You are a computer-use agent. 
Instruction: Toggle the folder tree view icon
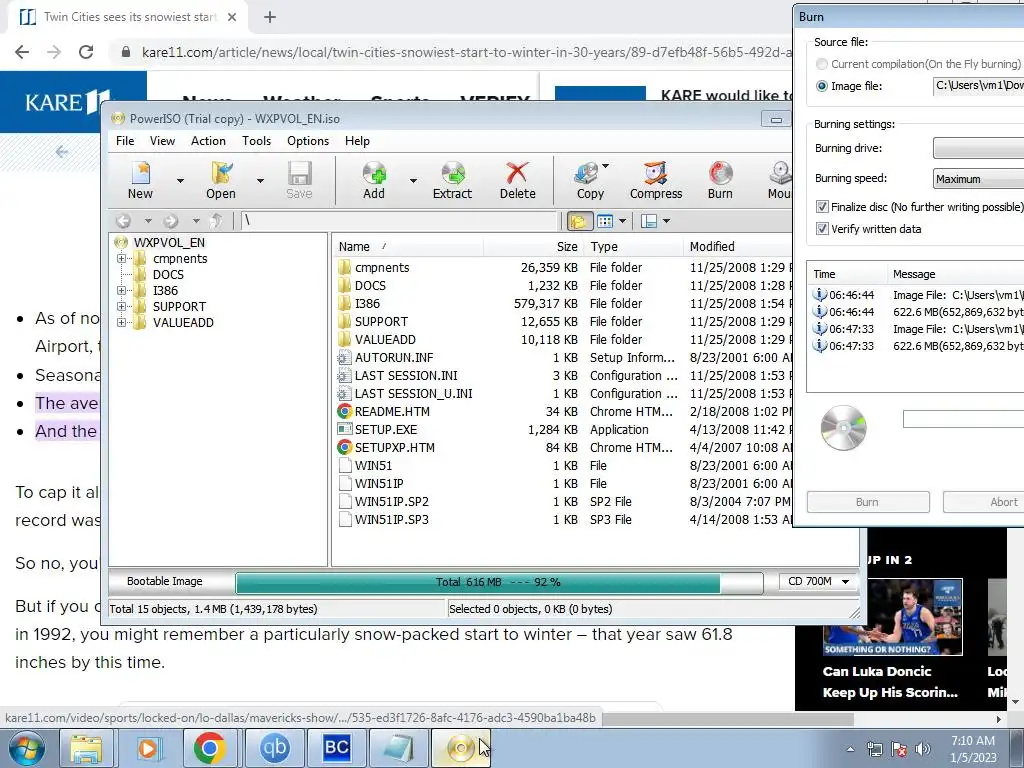[x=578, y=221]
